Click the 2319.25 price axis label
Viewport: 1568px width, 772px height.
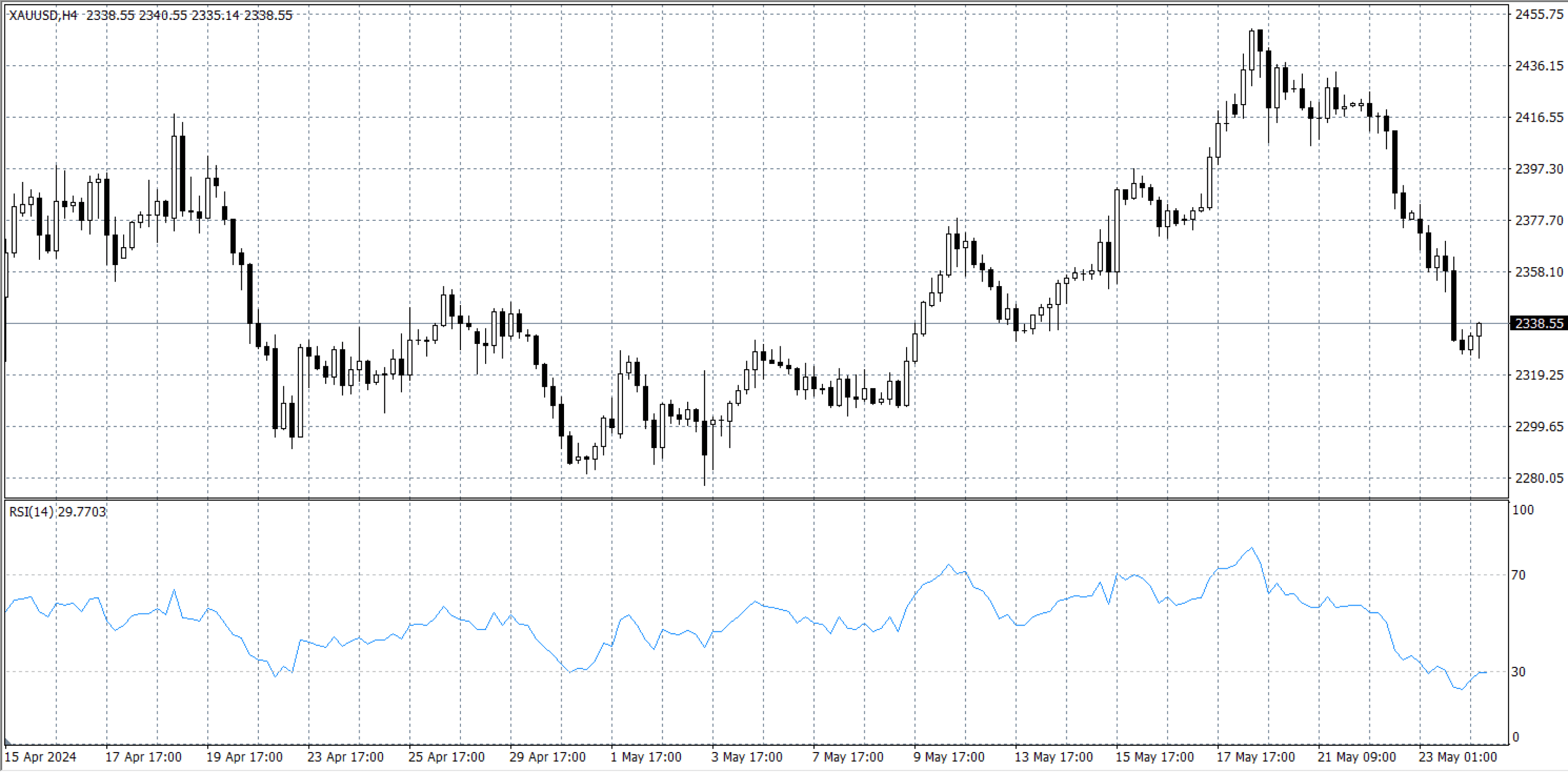pos(1539,375)
